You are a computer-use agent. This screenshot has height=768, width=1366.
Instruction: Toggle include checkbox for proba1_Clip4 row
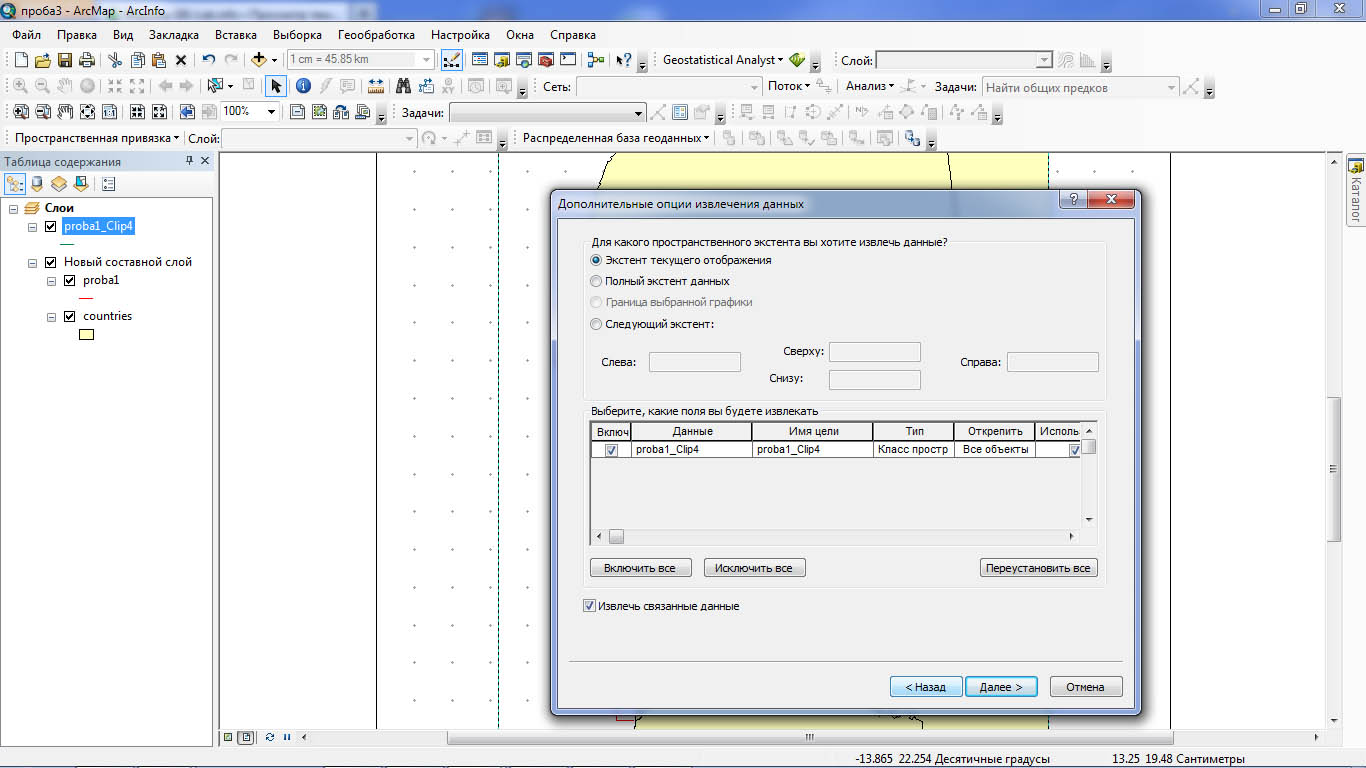pyautogui.click(x=611, y=450)
